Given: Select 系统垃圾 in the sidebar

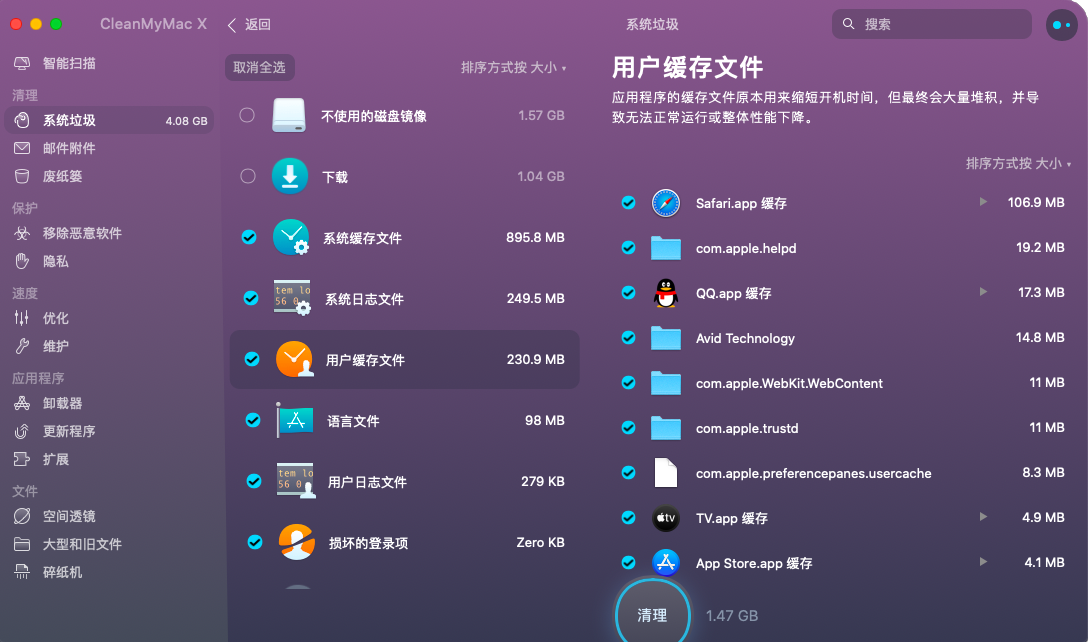Looking at the screenshot, I should click(x=109, y=120).
